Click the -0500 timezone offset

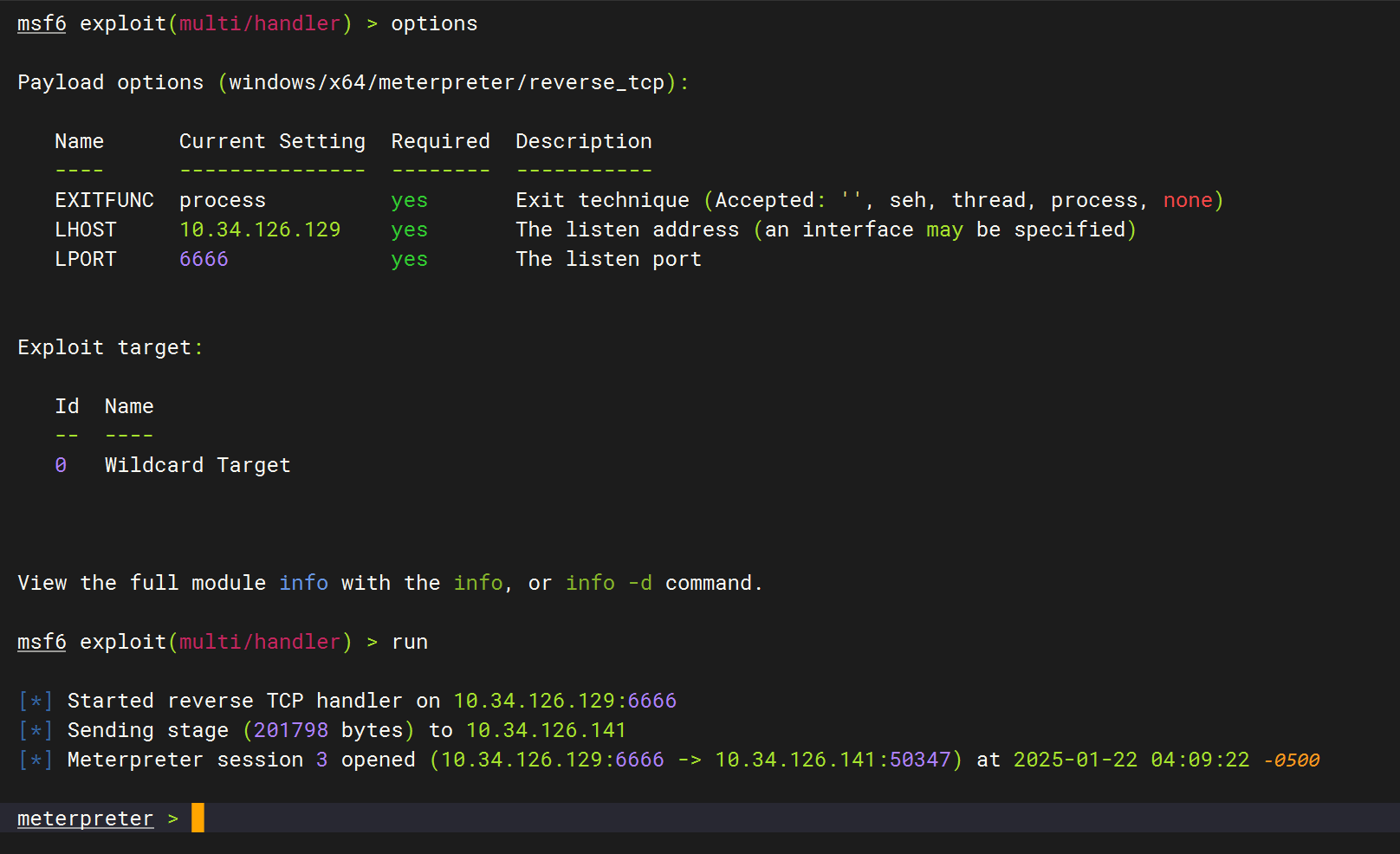[1292, 760]
